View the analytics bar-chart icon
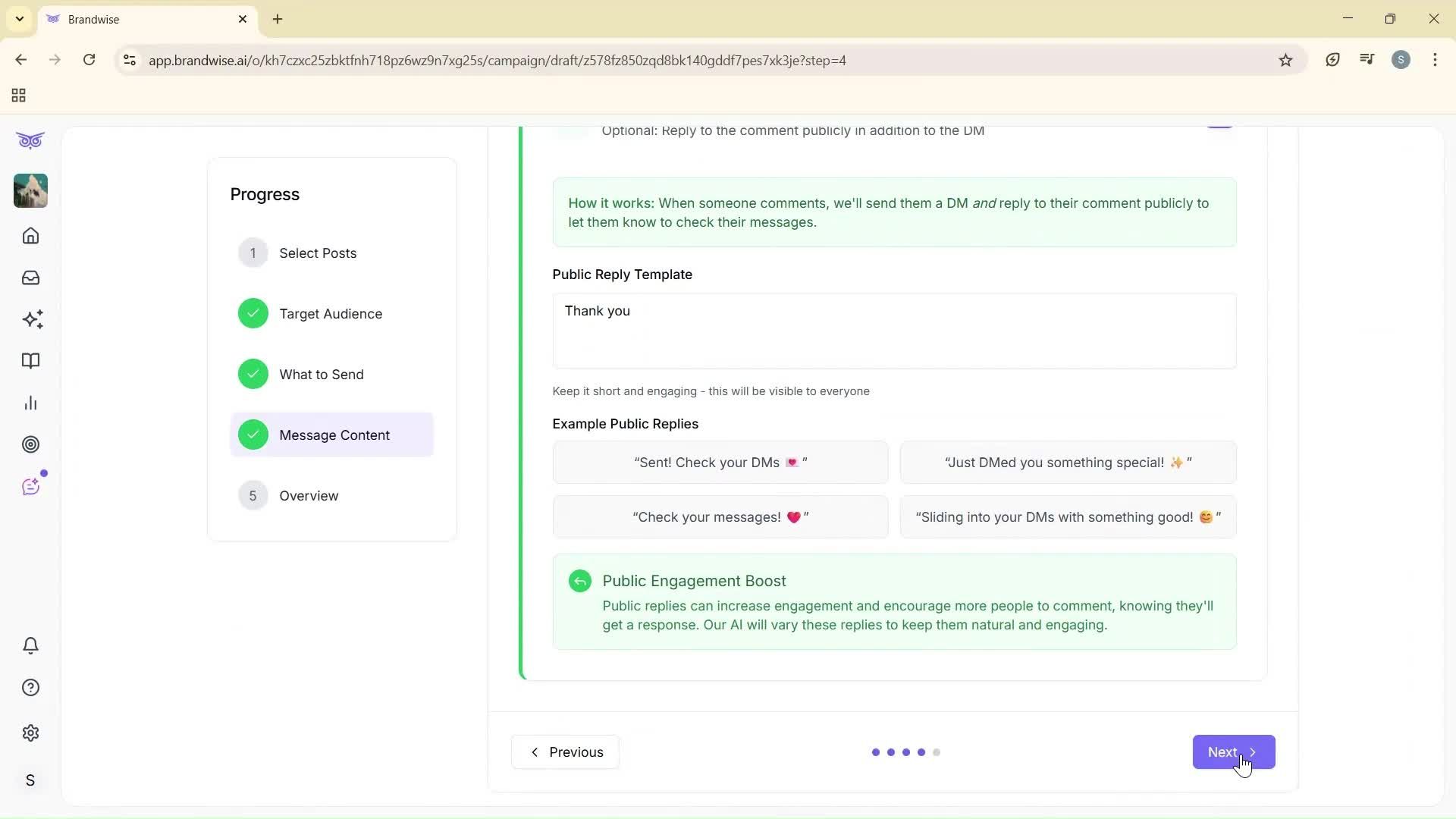Screen dimensions: 1456x819 [30, 403]
